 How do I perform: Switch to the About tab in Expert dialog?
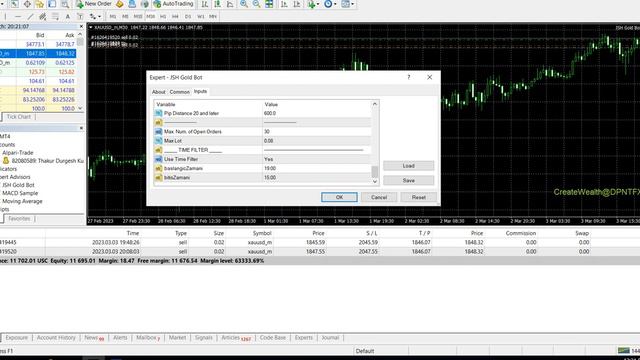coord(158,92)
